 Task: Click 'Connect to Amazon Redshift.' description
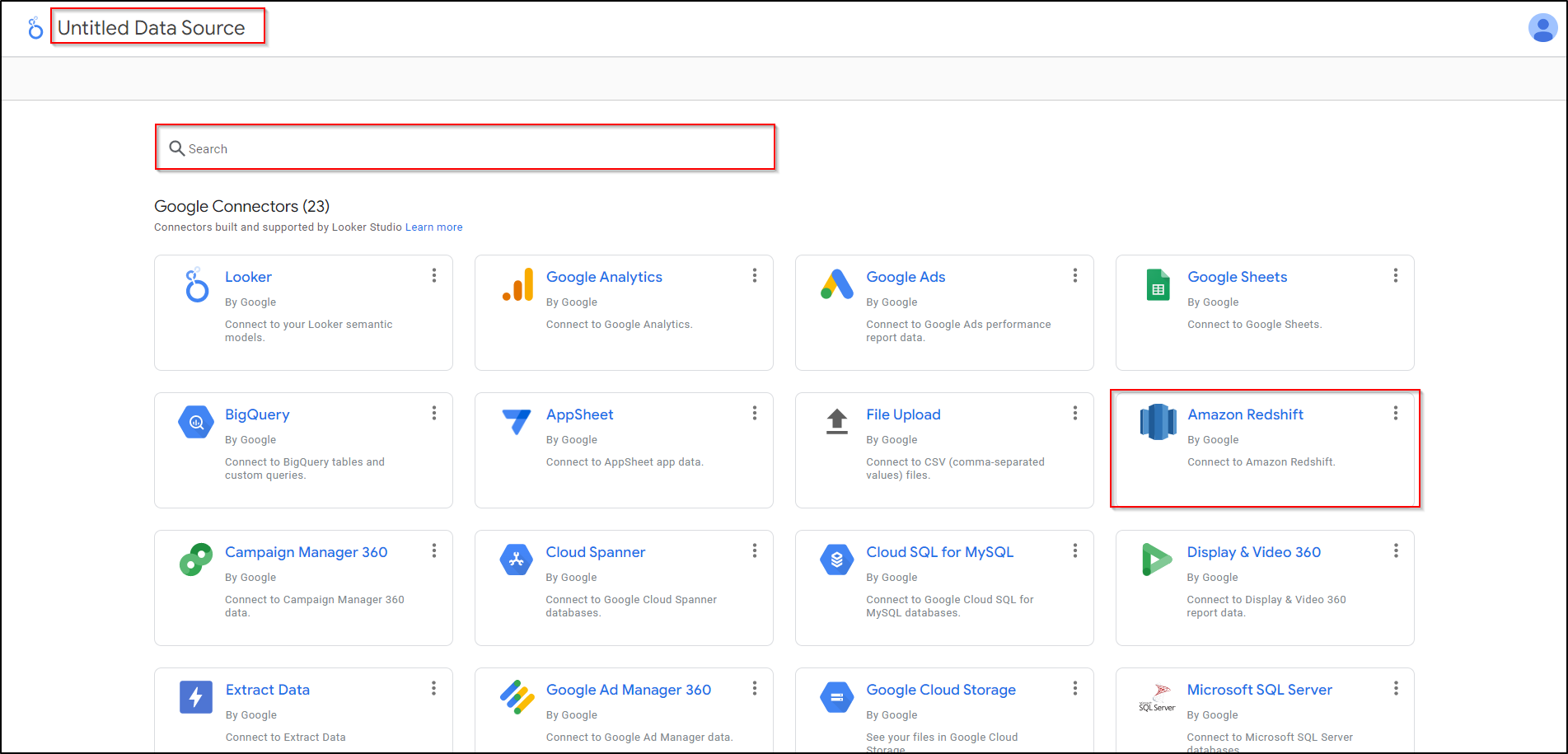[1261, 462]
